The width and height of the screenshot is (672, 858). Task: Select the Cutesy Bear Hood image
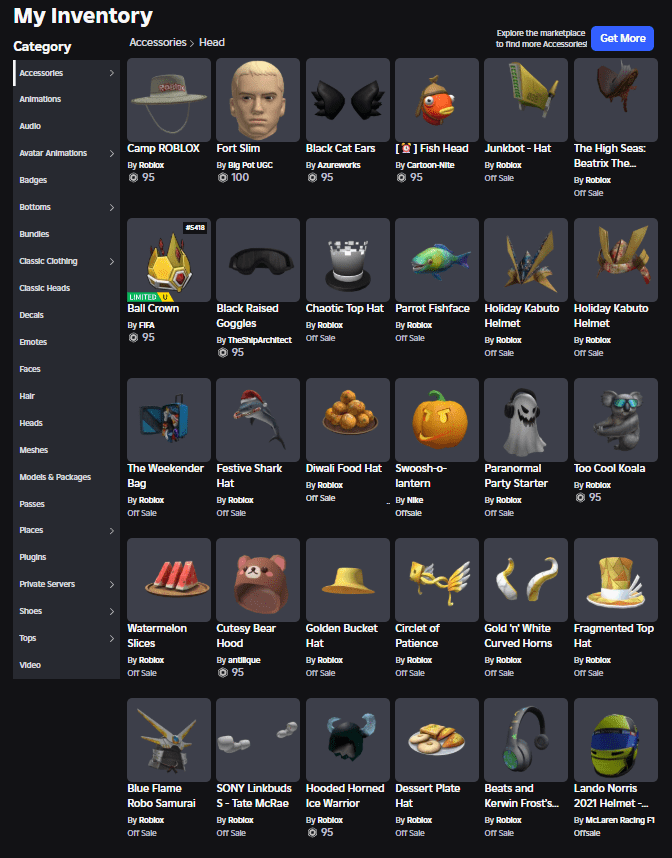click(258, 580)
